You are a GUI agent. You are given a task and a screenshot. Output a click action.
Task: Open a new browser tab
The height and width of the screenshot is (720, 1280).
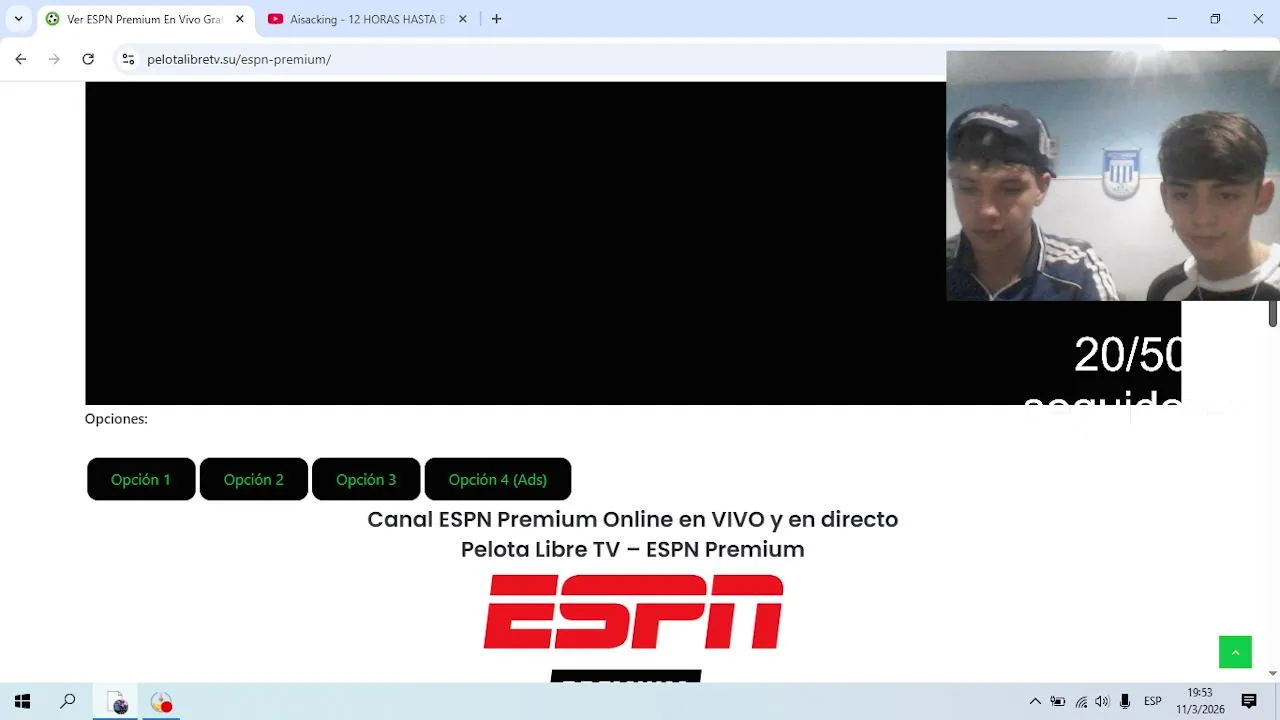[496, 19]
